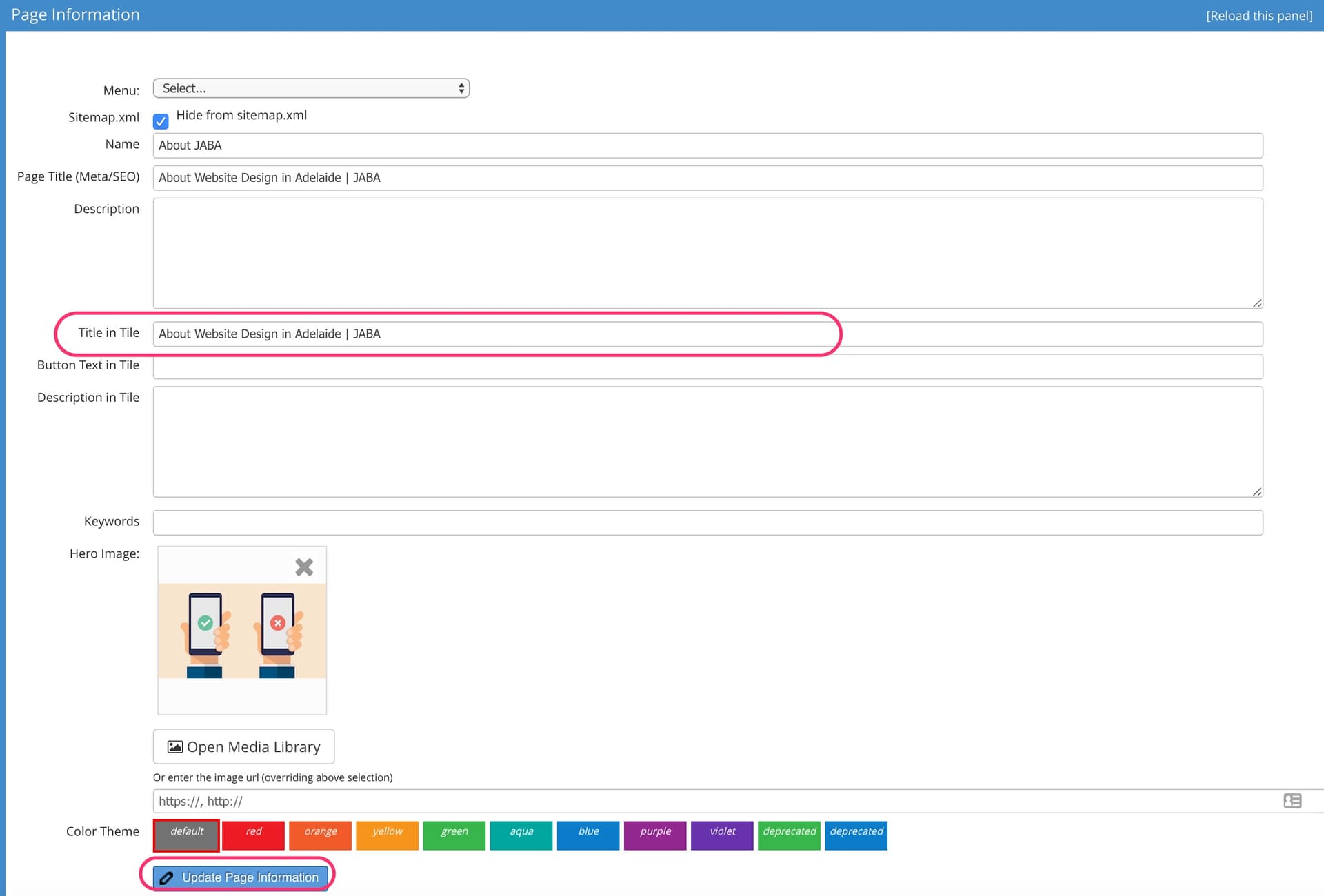Screen dimensions: 1324x896
Task: Click the Page Information header title
Action: 75,14
